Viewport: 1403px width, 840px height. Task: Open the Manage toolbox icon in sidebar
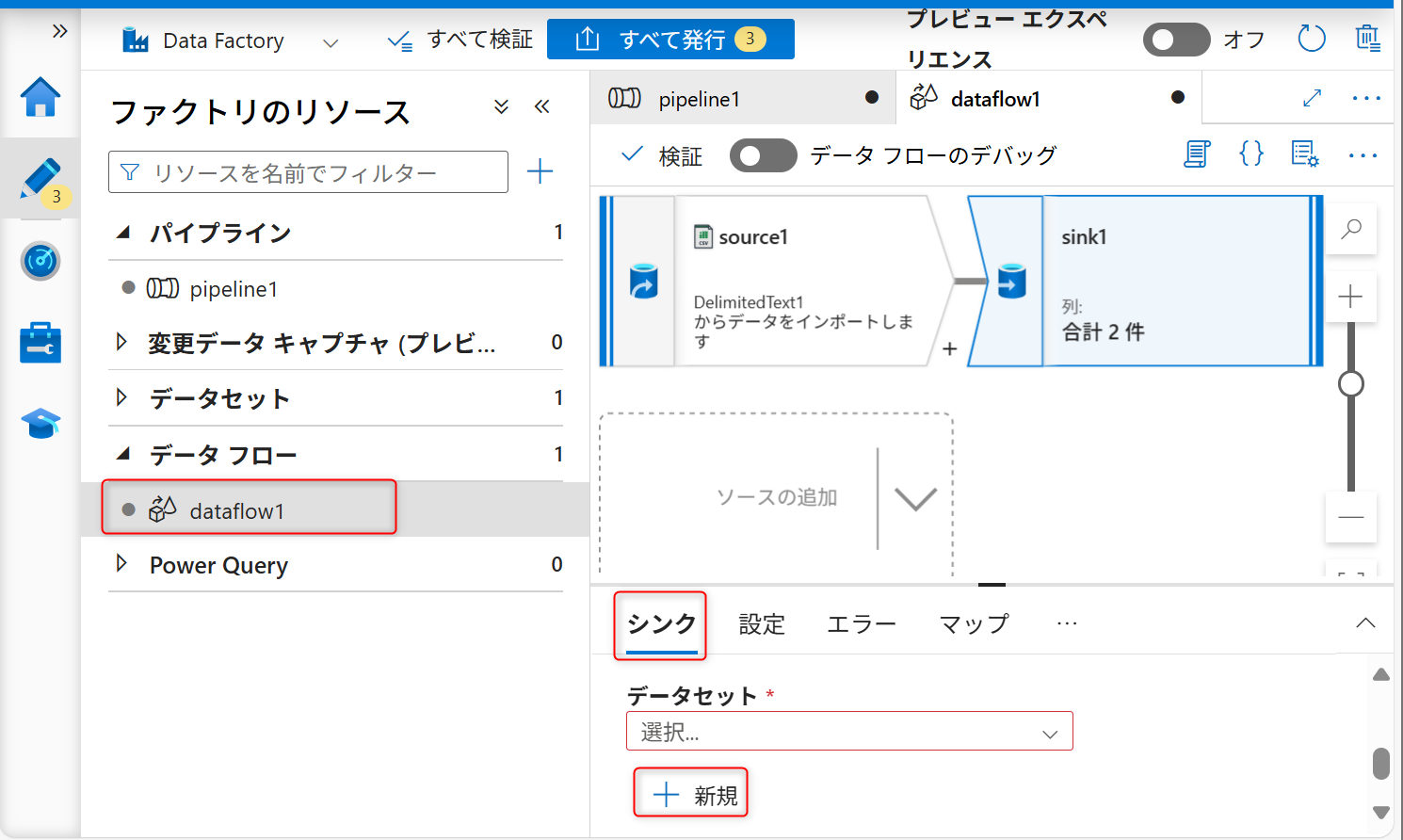tap(40, 343)
